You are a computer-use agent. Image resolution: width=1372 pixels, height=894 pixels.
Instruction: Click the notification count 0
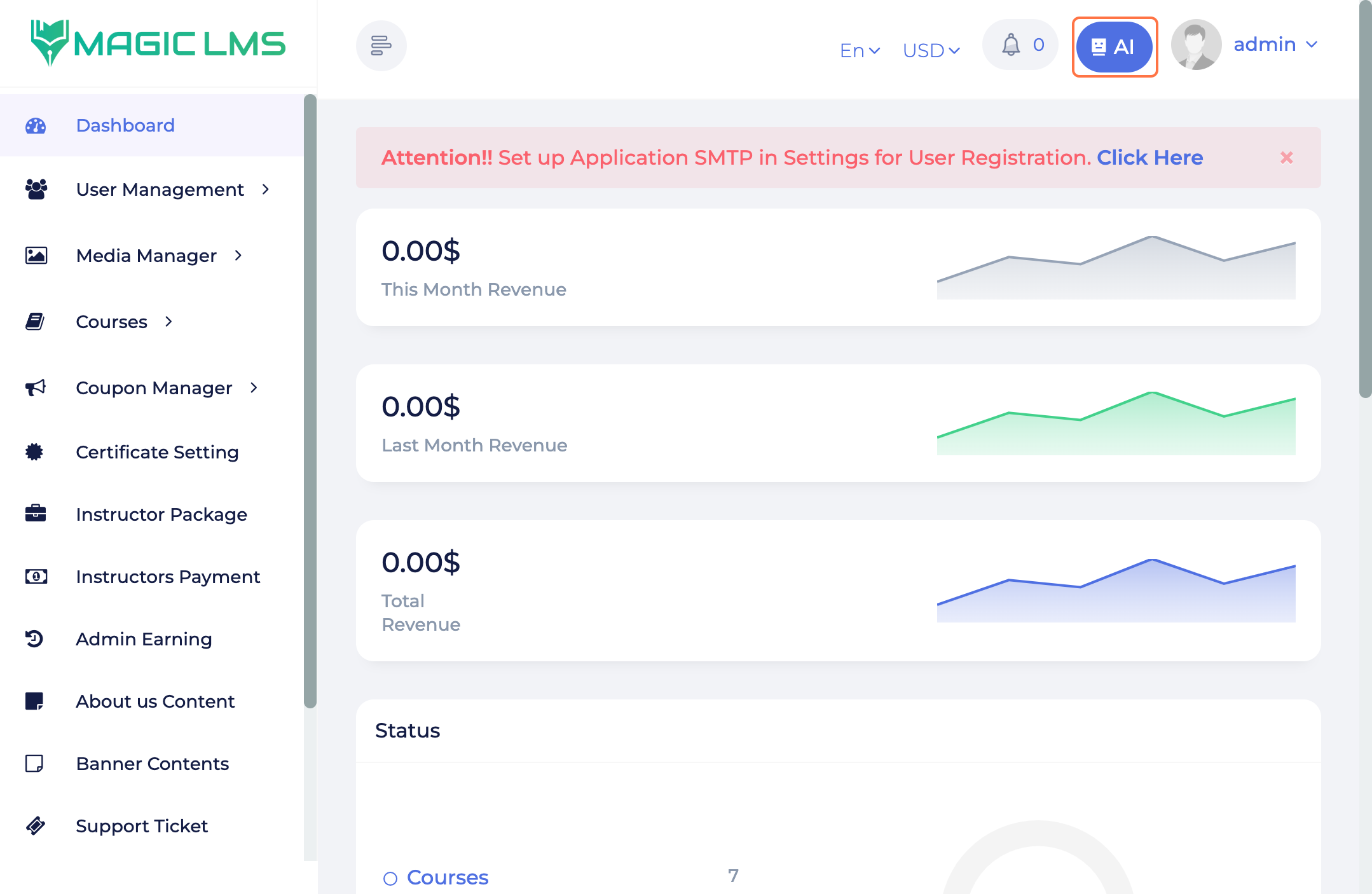click(1039, 45)
